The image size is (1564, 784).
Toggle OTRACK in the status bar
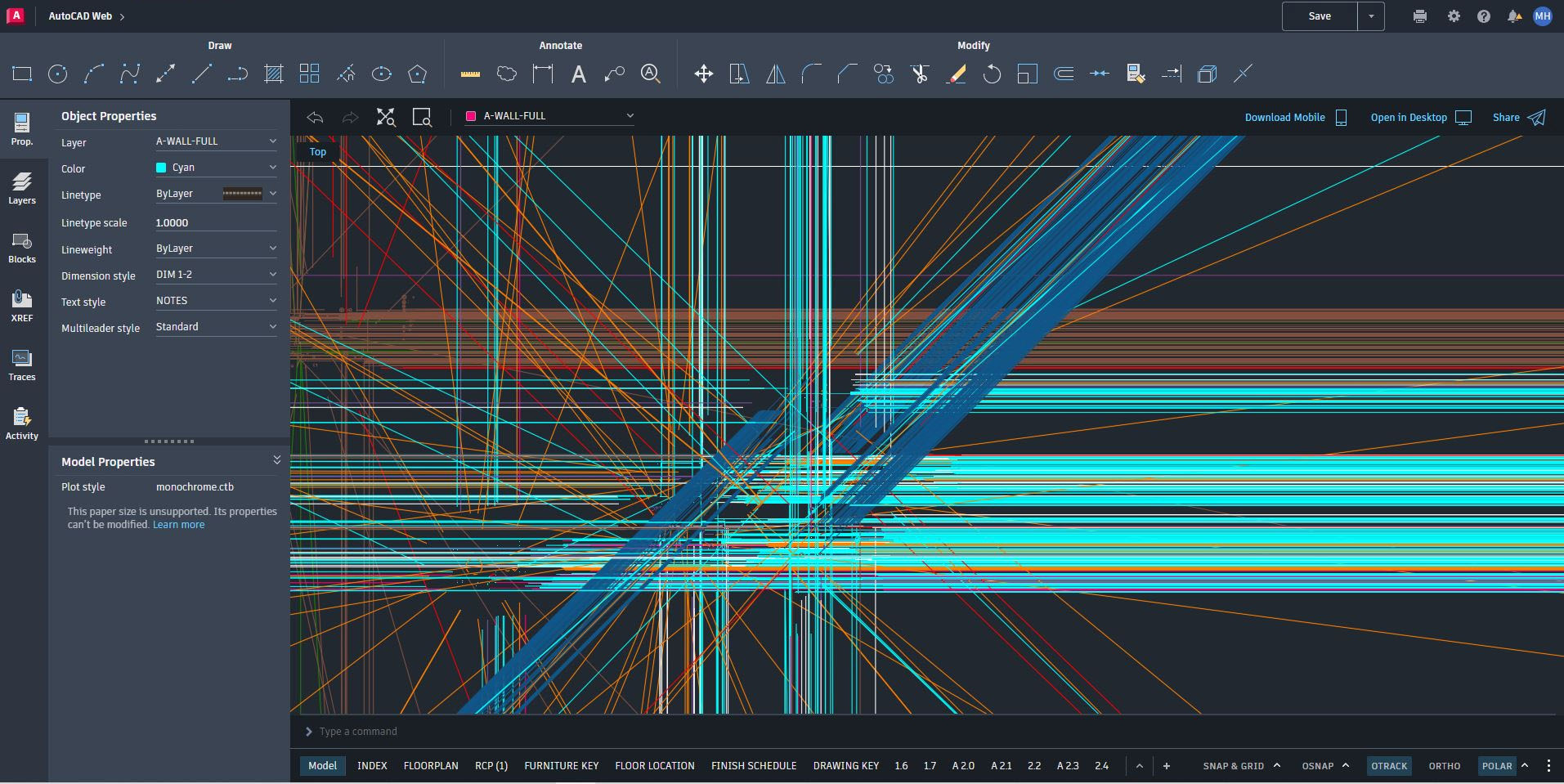click(1389, 766)
